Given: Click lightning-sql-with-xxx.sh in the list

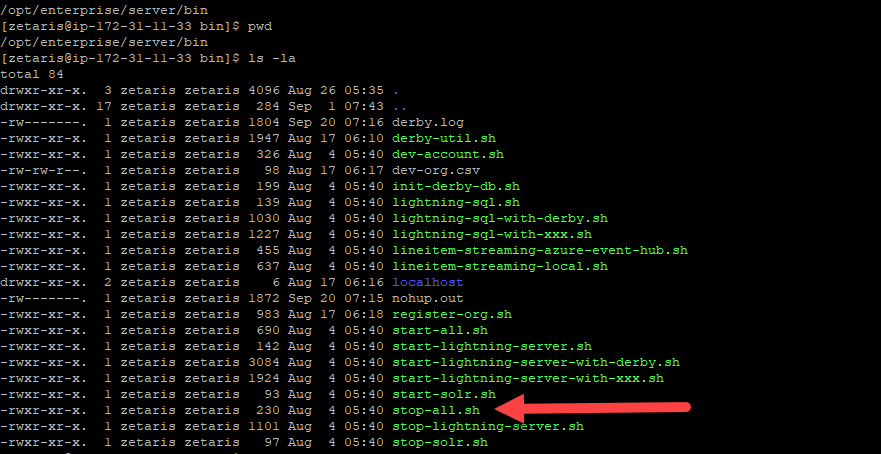Looking at the screenshot, I should [x=492, y=234].
